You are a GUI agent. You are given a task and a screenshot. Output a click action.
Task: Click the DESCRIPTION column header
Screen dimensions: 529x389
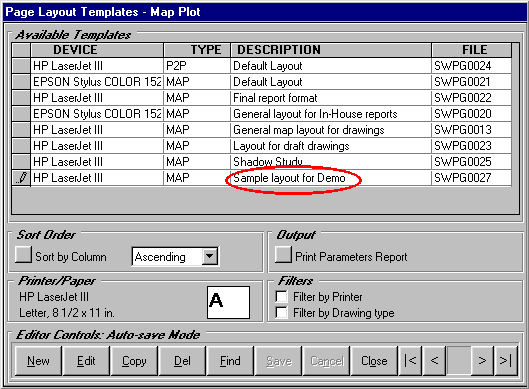[x=331, y=50]
